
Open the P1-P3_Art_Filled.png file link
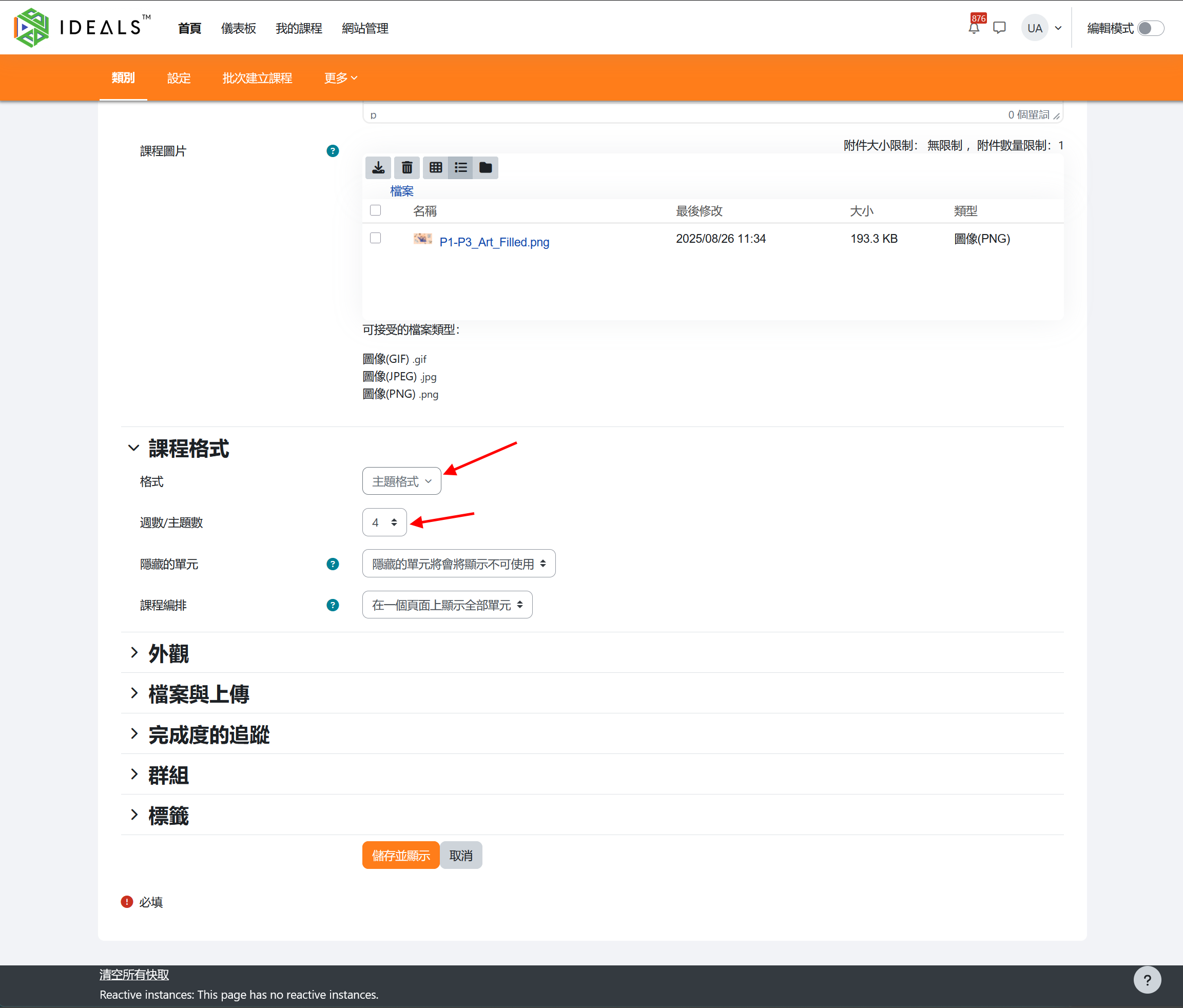tap(494, 242)
